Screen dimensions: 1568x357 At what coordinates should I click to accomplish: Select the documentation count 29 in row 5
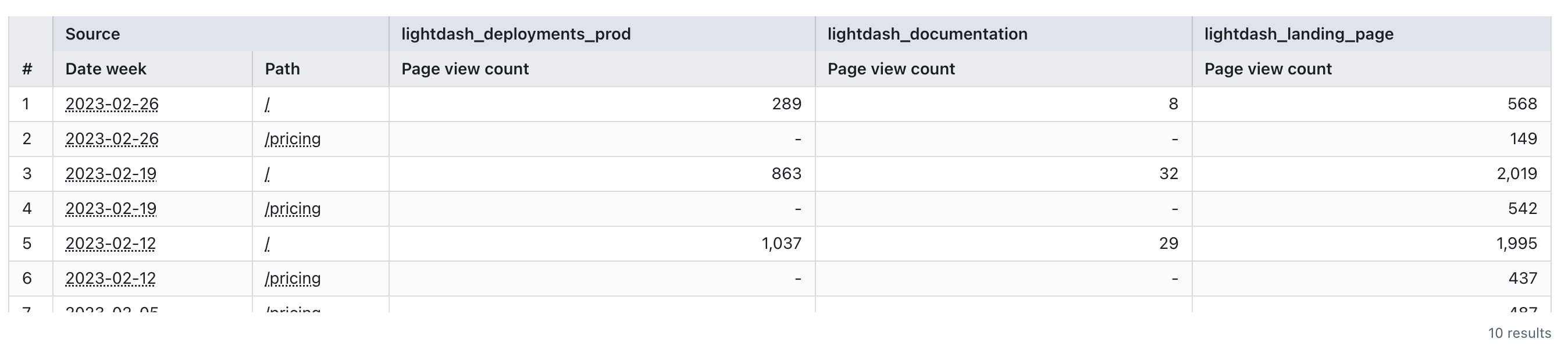1171,243
